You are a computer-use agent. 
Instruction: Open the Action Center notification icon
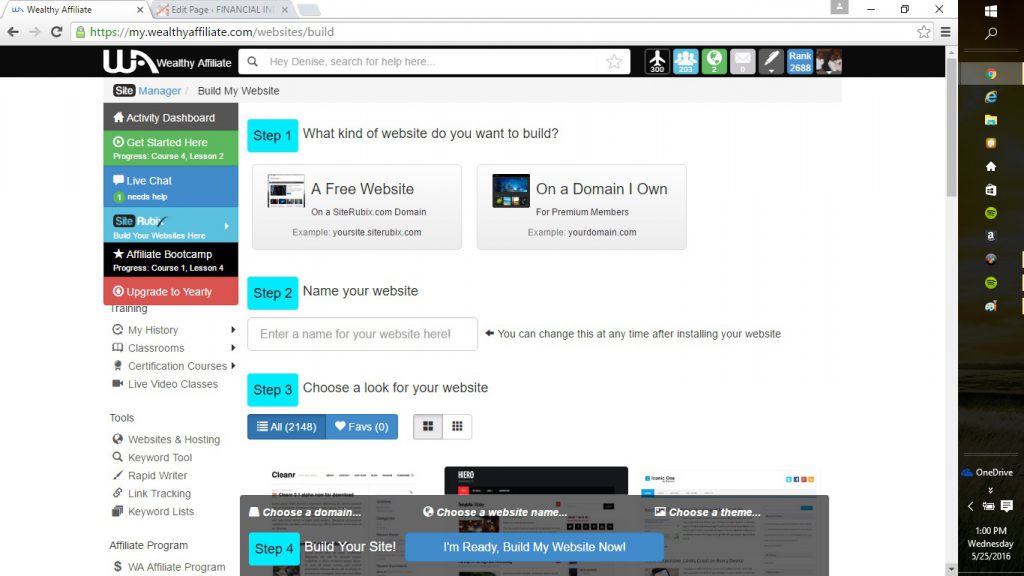pos(1006,506)
